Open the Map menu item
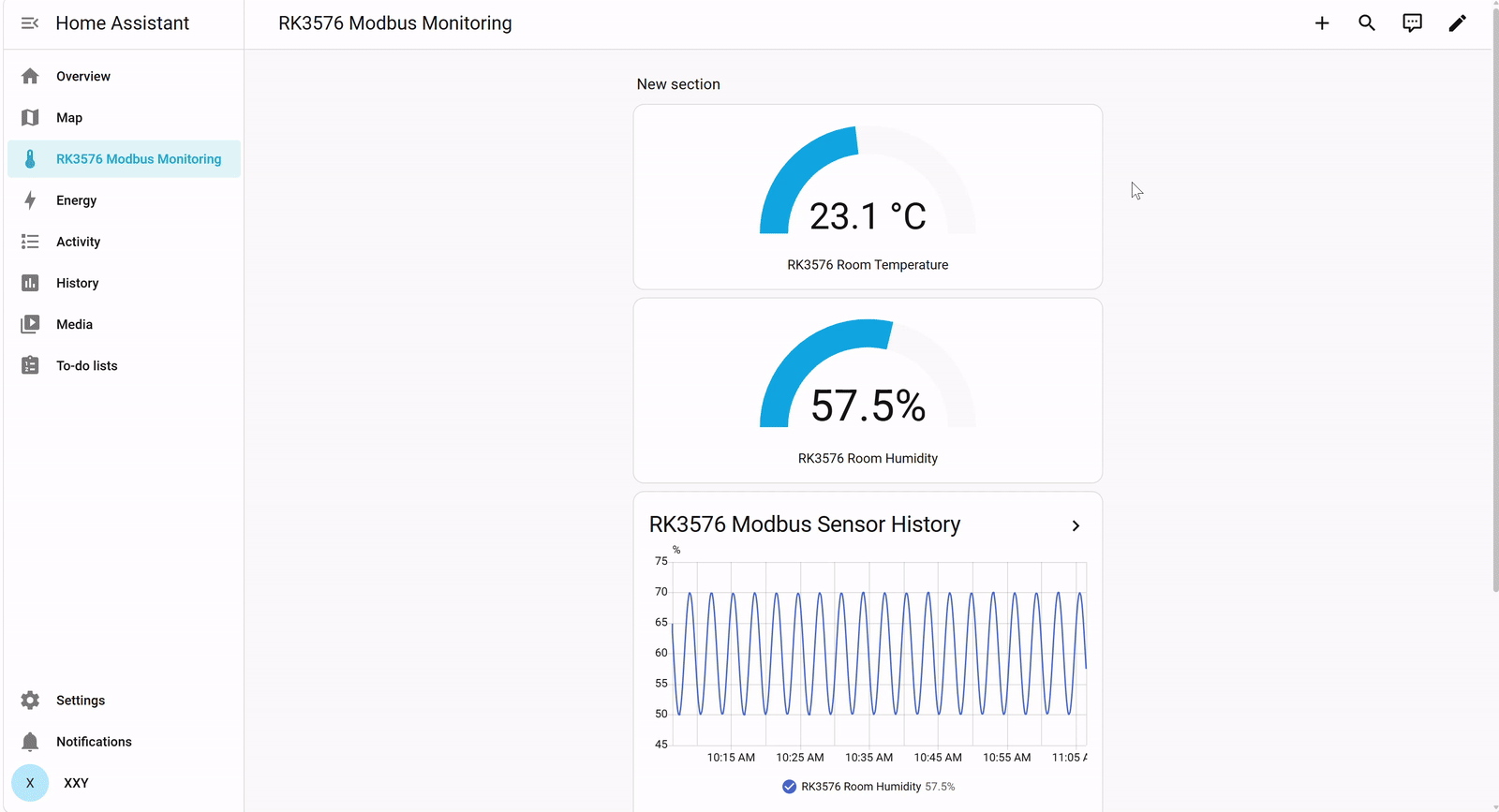This screenshot has width=1499, height=812. 124,117
